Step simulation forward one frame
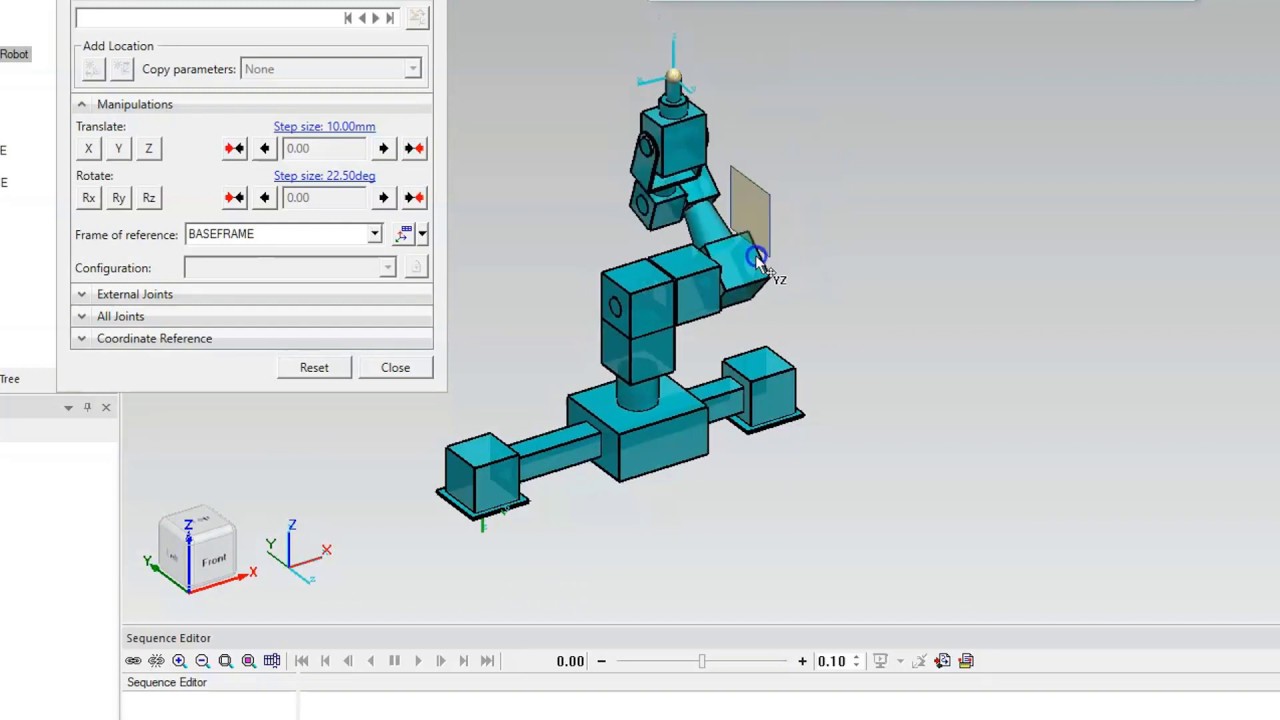 (441, 661)
